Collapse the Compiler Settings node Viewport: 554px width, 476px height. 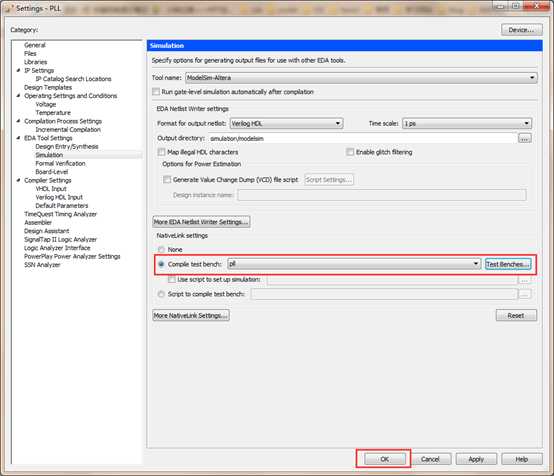[18, 180]
